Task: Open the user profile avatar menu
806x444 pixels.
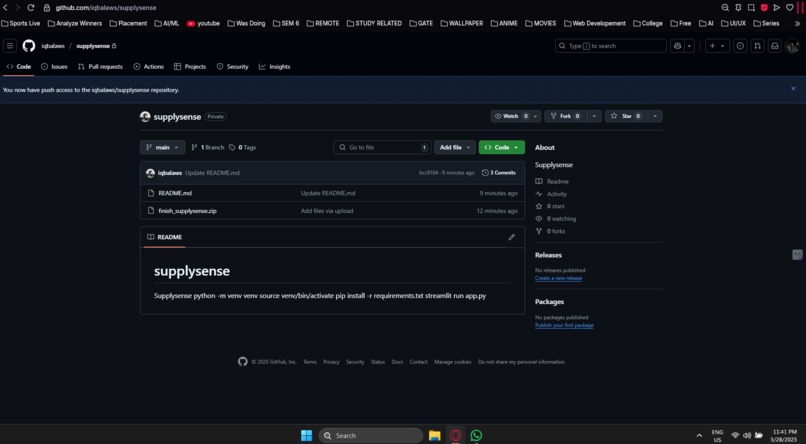Action: 792,46
